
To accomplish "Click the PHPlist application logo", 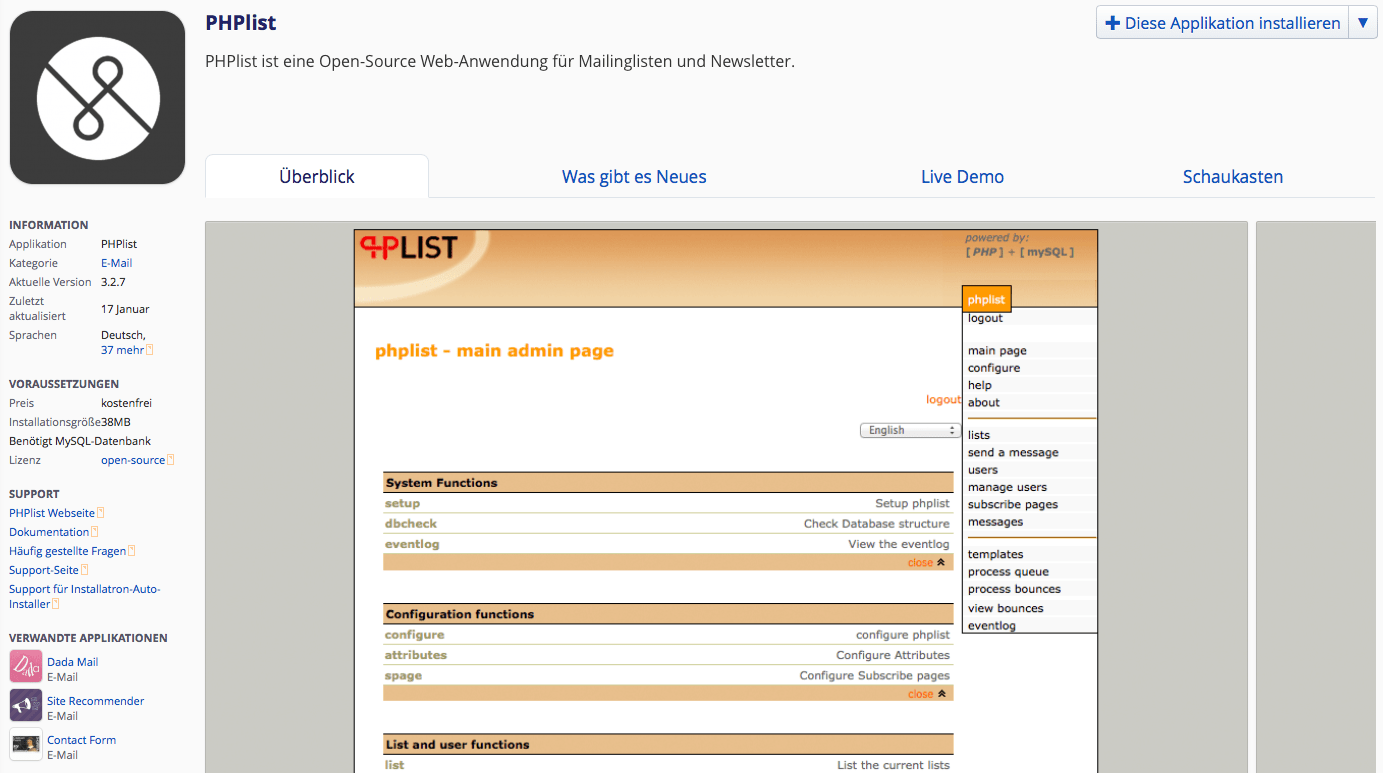I will 96,96.
